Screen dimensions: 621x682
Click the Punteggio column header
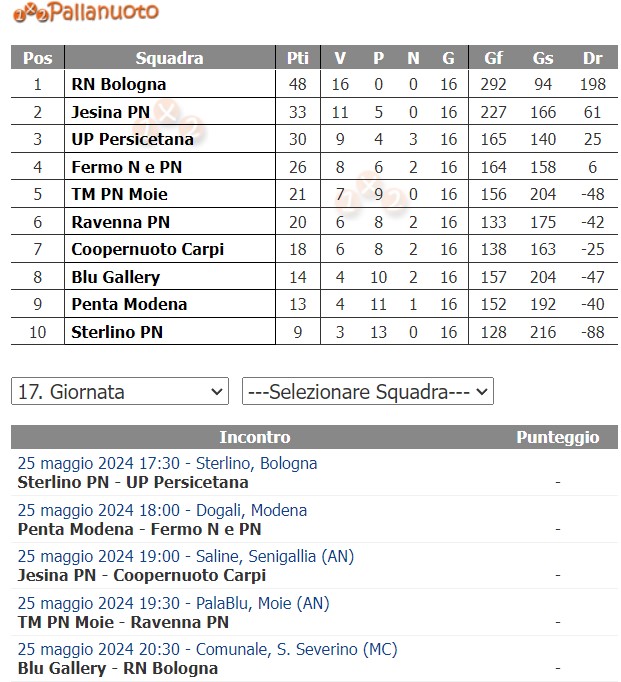[557, 437]
